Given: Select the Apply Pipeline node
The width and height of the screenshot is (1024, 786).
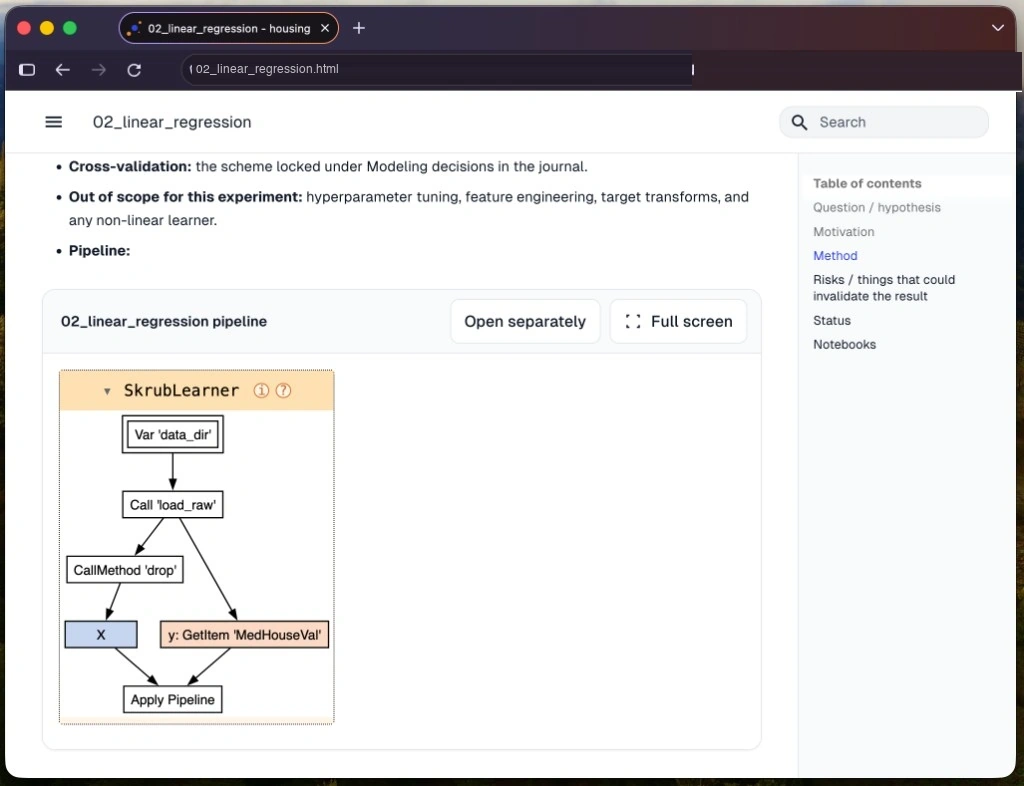Looking at the screenshot, I should tap(172, 699).
